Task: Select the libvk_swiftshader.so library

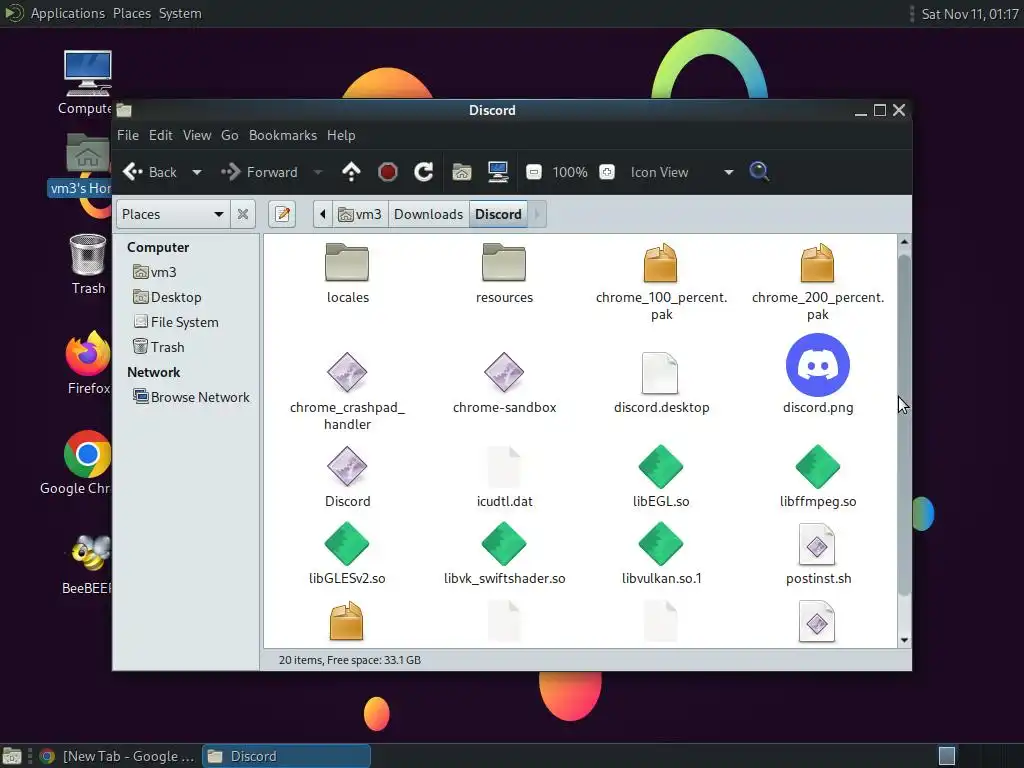Action: point(504,554)
